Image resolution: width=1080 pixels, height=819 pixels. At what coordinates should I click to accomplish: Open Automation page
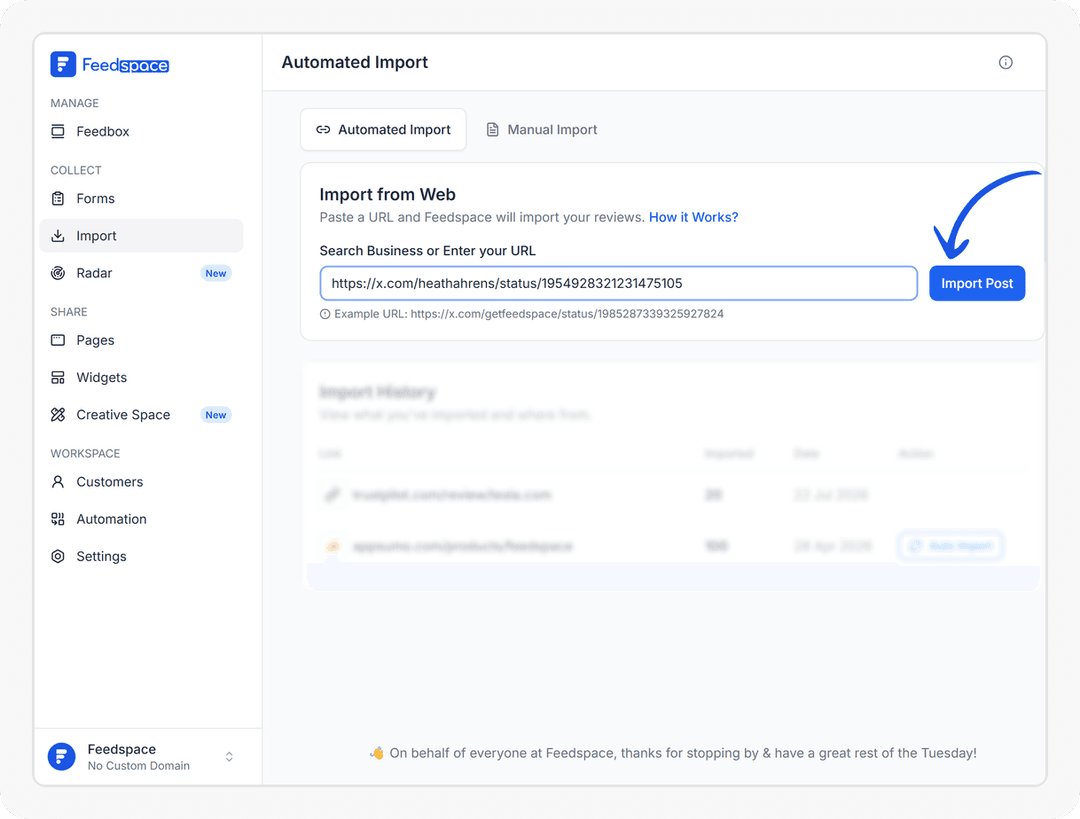pos(141,519)
